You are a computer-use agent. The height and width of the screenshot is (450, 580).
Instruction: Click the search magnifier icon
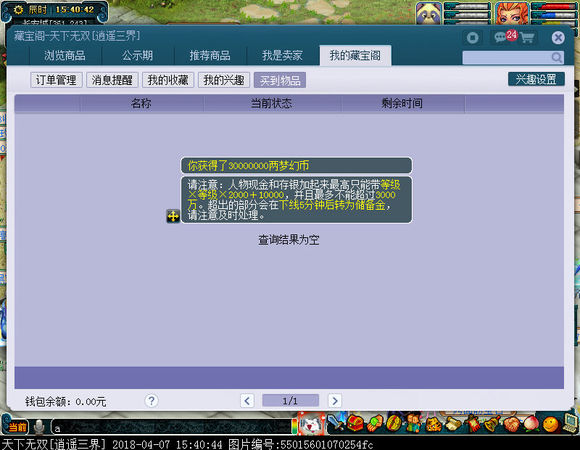pyautogui.click(x=557, y=57)
